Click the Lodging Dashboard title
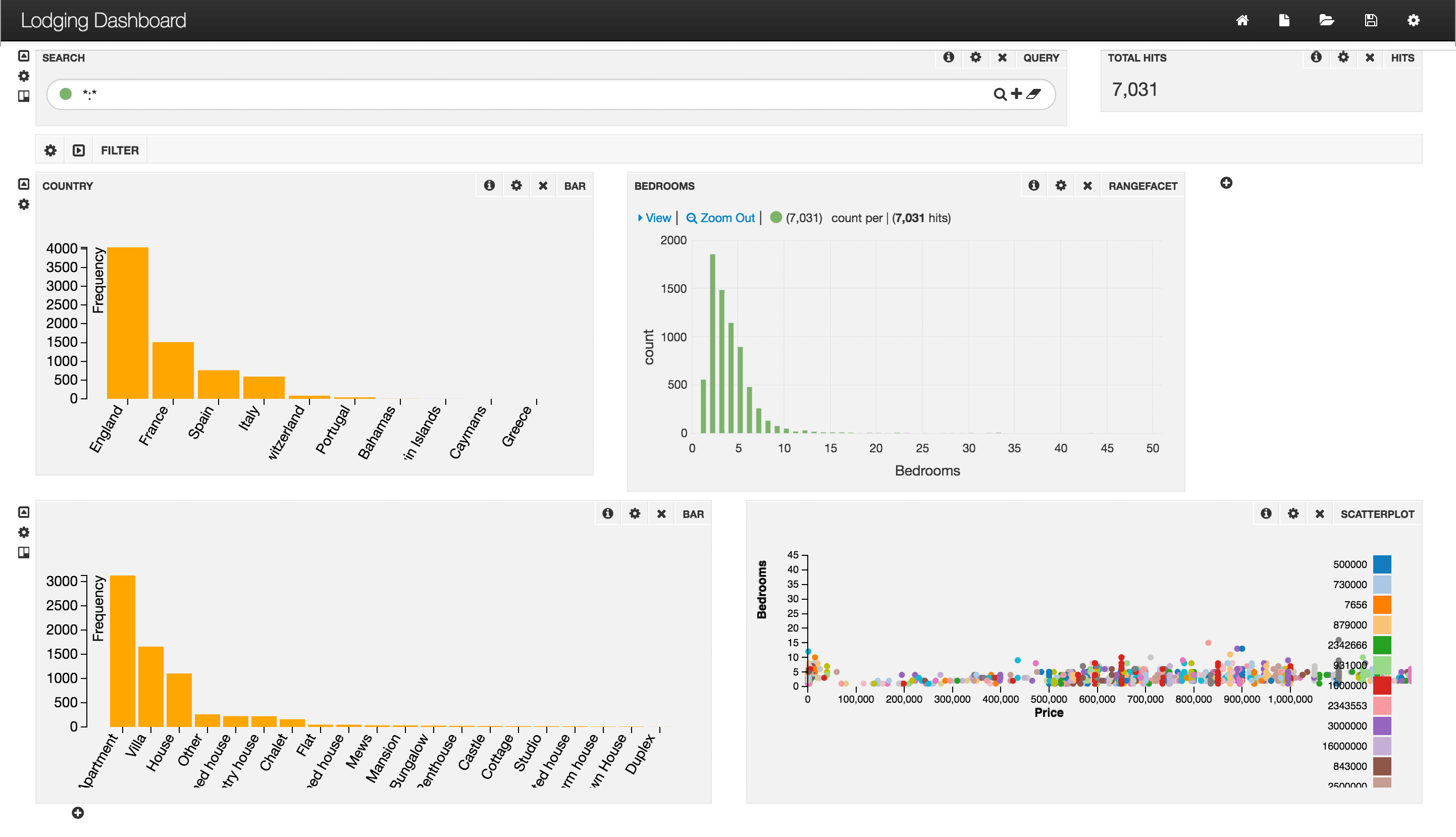The width and height of the screenshot is (1456, 837). click(103, 21)
